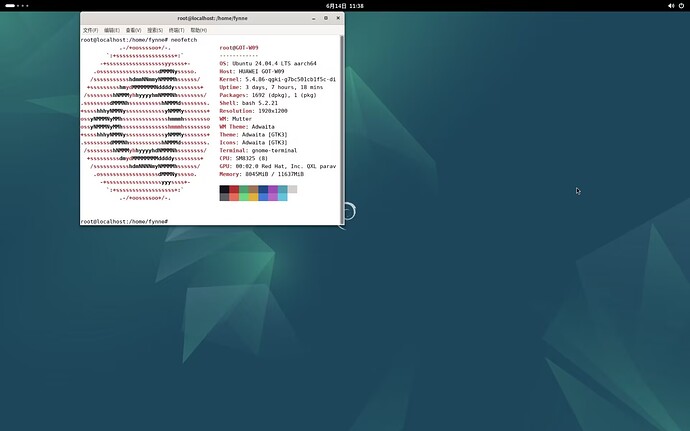This screenshot has height=431, width=690.
Task: Click the Theme: Adwaita [GTK3] line
Action: (x=253, y=135)
